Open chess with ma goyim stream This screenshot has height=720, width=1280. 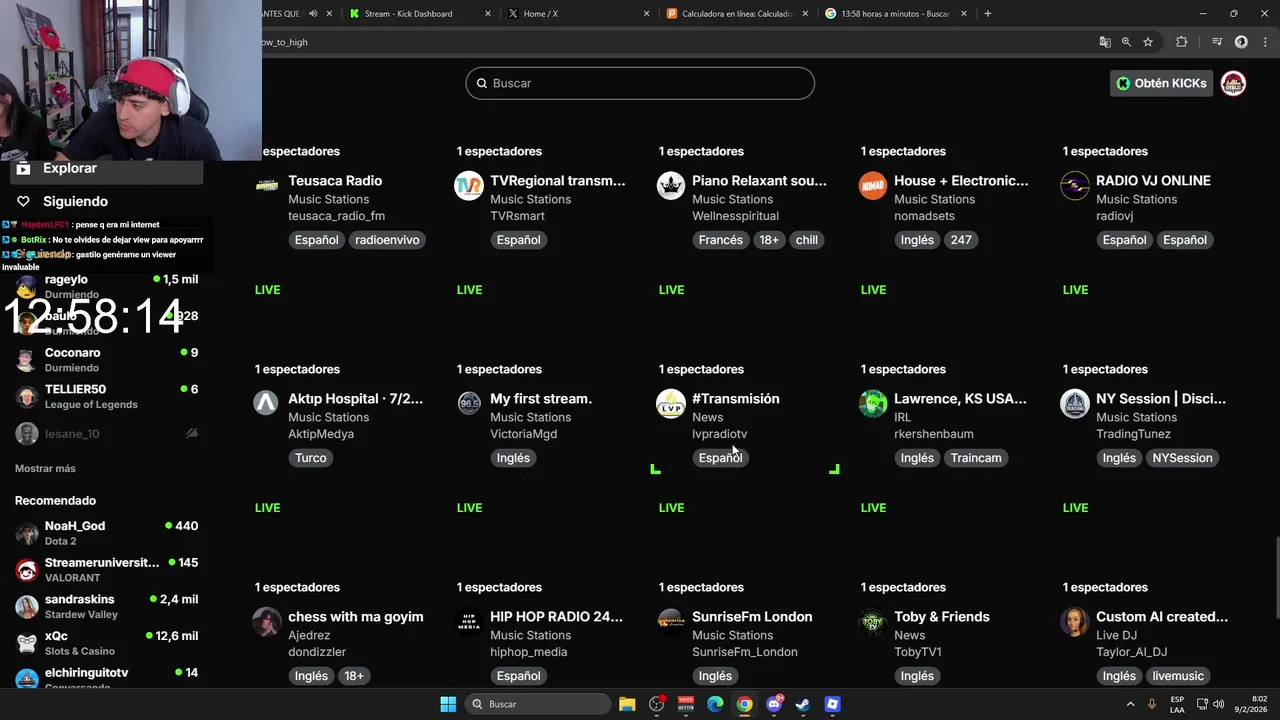coord(355,616)
